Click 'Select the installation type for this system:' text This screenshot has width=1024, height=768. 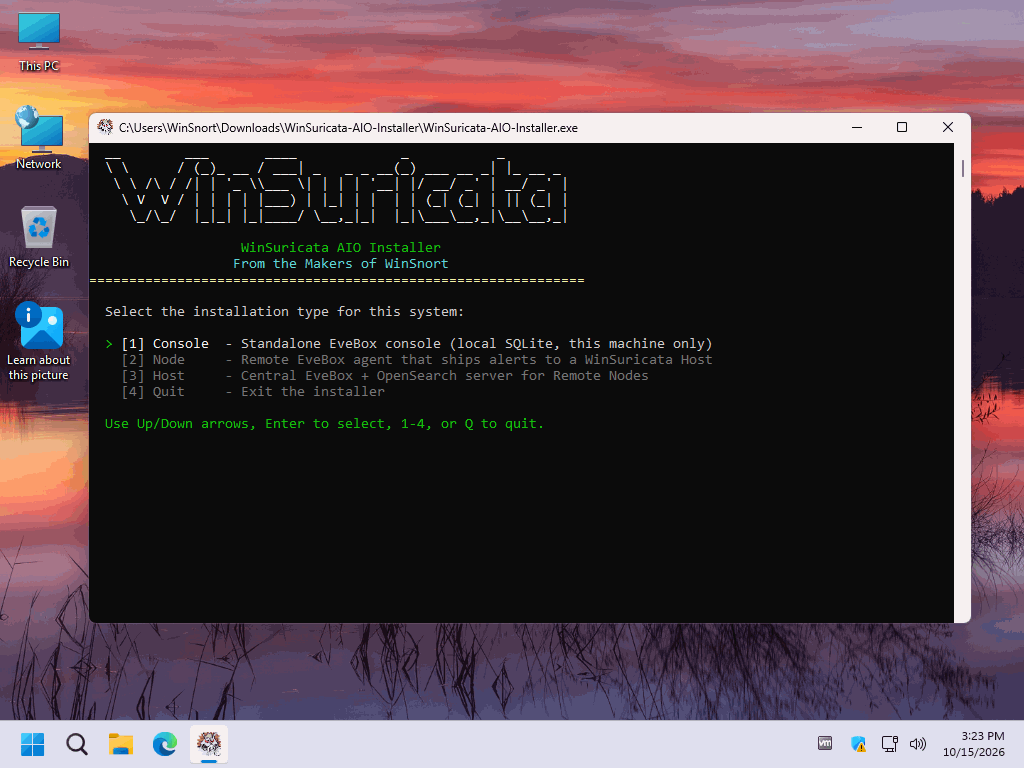284,312
